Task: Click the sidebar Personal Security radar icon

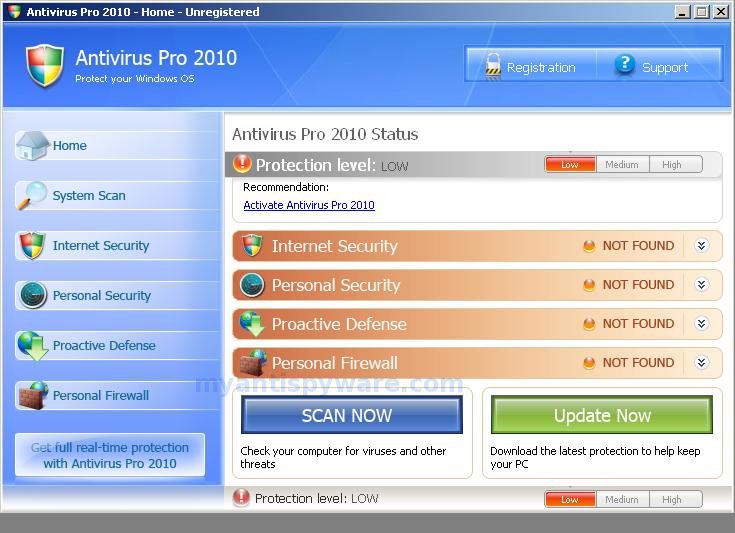Action: [33, 295]
